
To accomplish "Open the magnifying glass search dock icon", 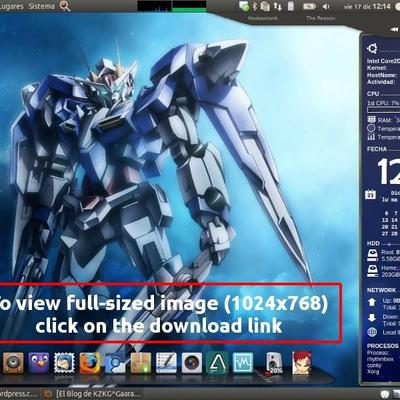I will pyautogui.click(x=115, y=363).
